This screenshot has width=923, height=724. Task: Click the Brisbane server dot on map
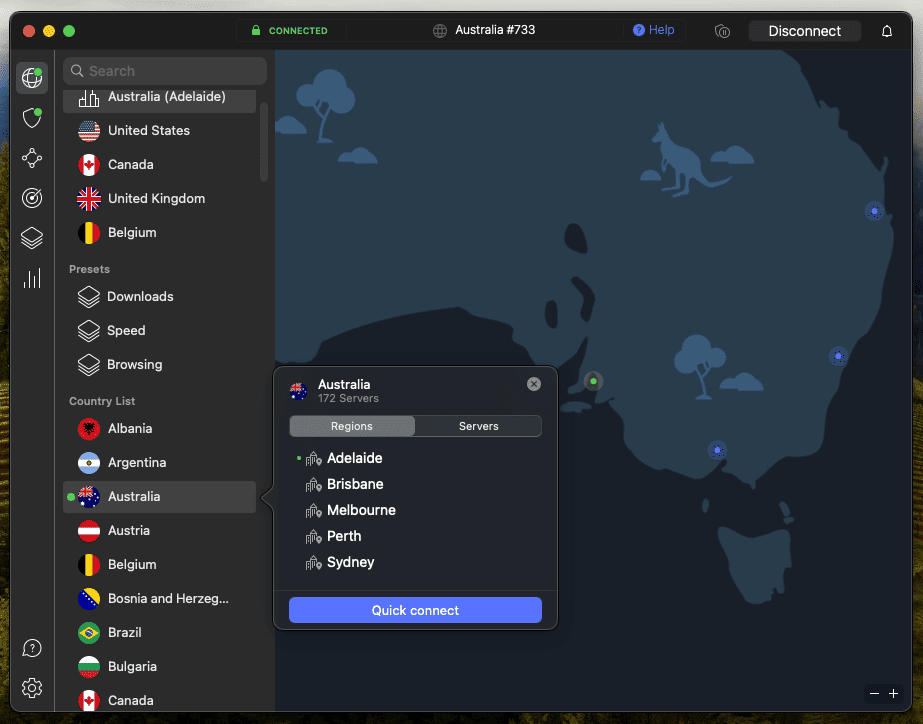(x=874, y=211)
